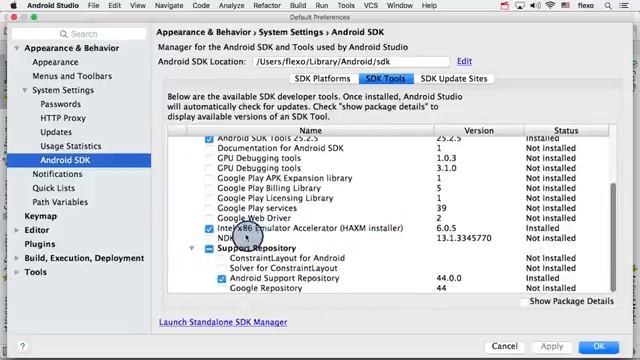Screen dimensions: 640x360
Task: Select Path Variables settings item
Action: click(x=60, y=202)
